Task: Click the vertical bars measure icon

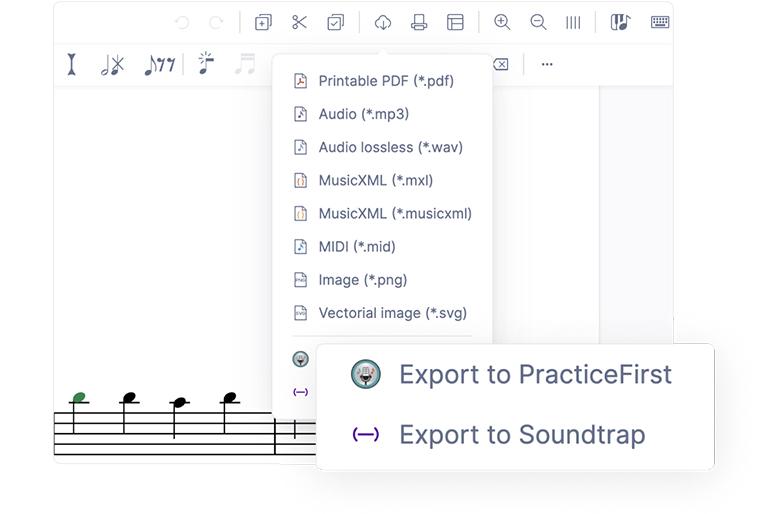Action: pyautogui.click(x=573, y=23)
